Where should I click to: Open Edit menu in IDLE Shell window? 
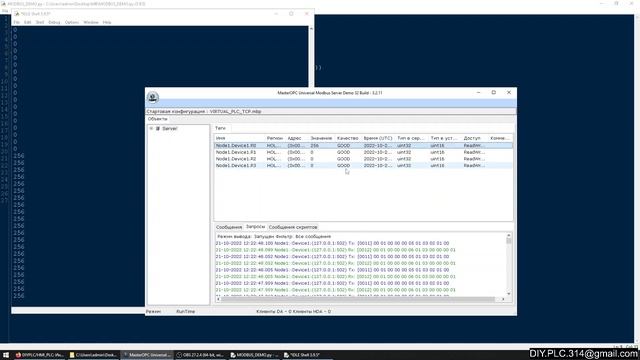pyautogui.click(x=27, y=22)
